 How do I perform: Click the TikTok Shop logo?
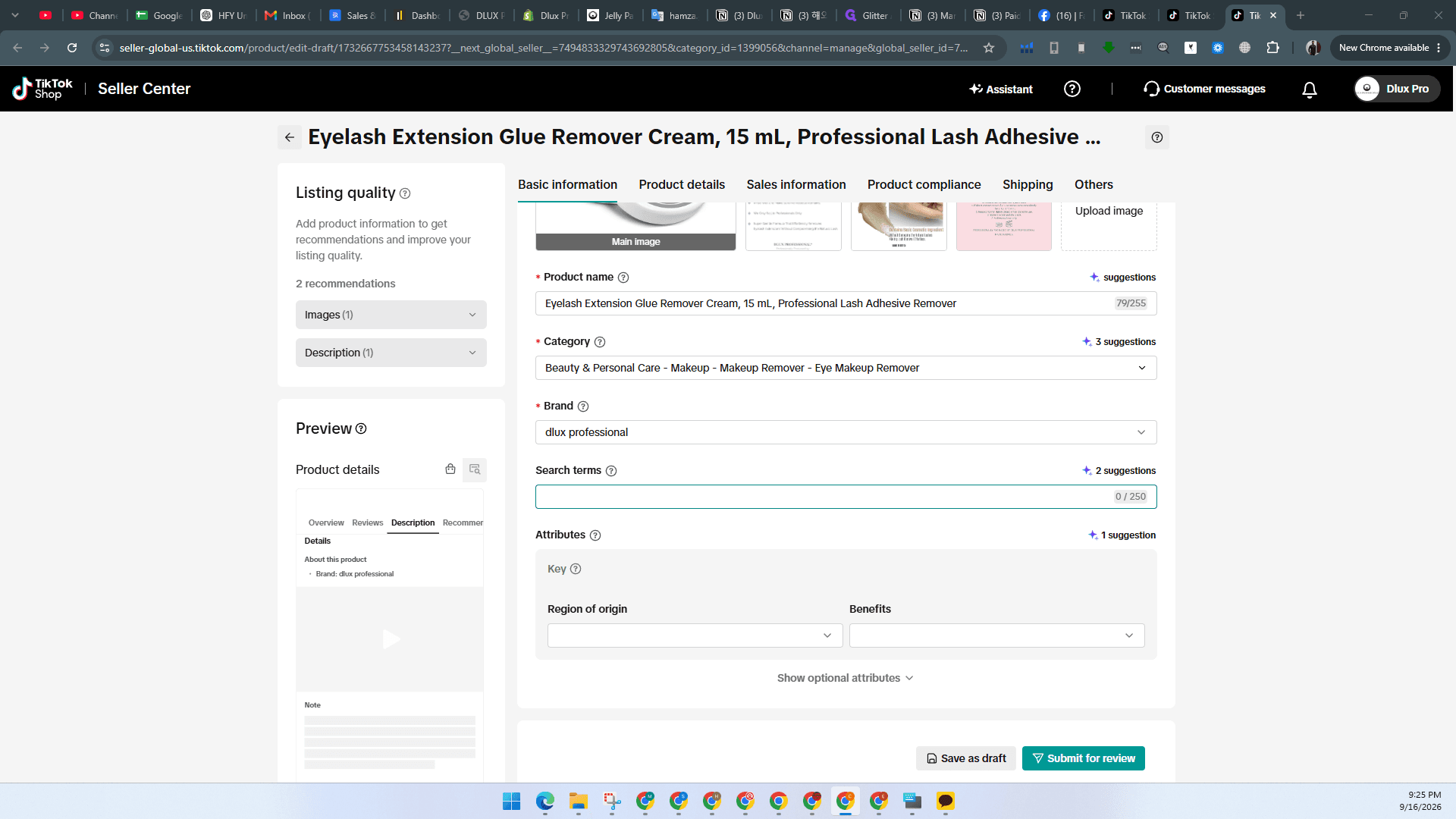pos(42,89)
